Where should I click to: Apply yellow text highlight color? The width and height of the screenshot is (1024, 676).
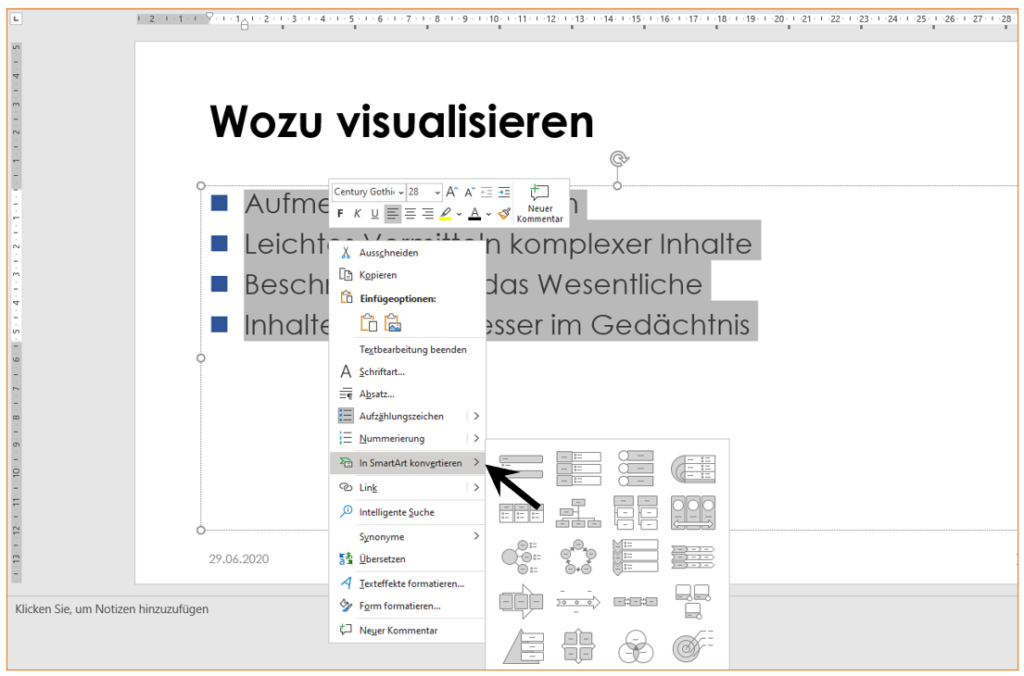click(445, 214)
